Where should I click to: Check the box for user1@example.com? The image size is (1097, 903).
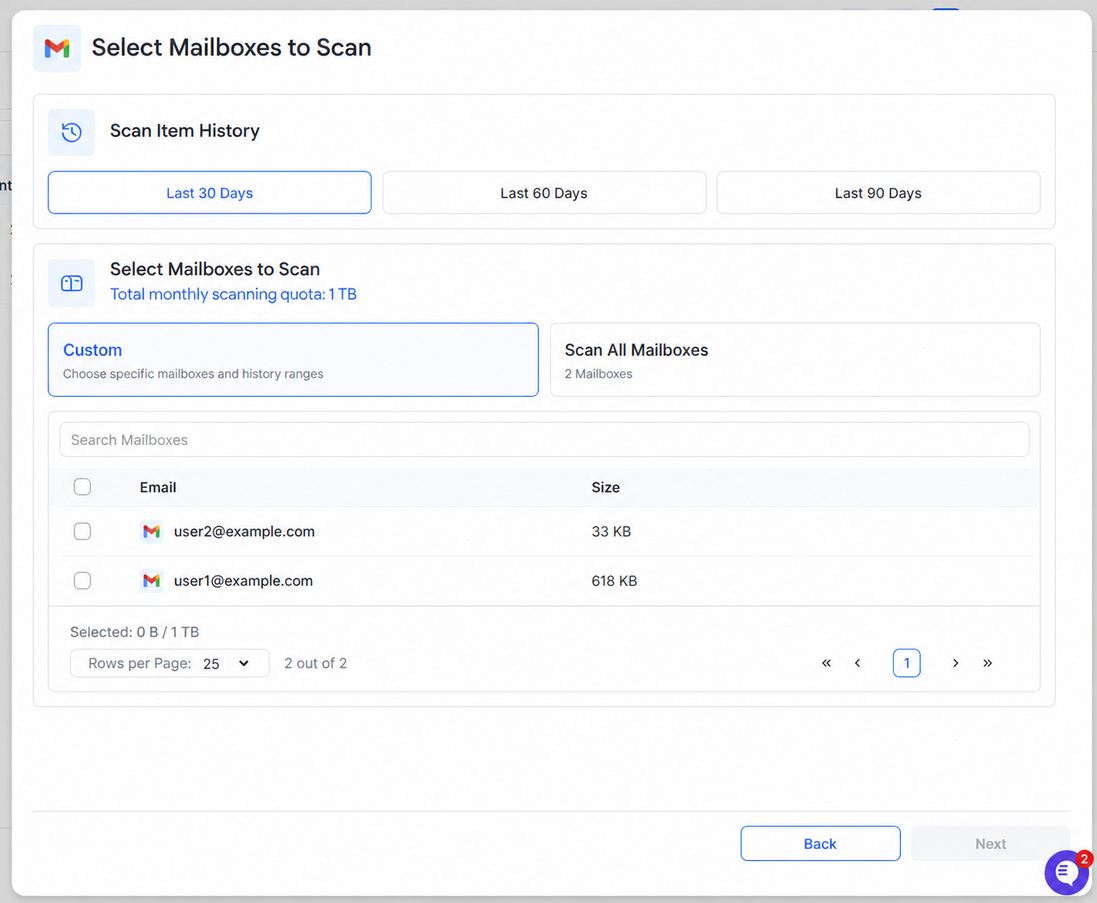pos(83,581)
